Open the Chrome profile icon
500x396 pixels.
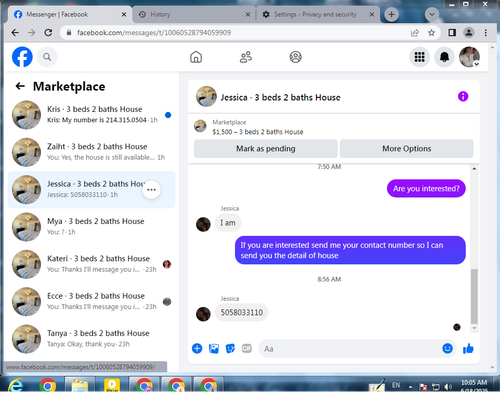(x=469, y=32)
